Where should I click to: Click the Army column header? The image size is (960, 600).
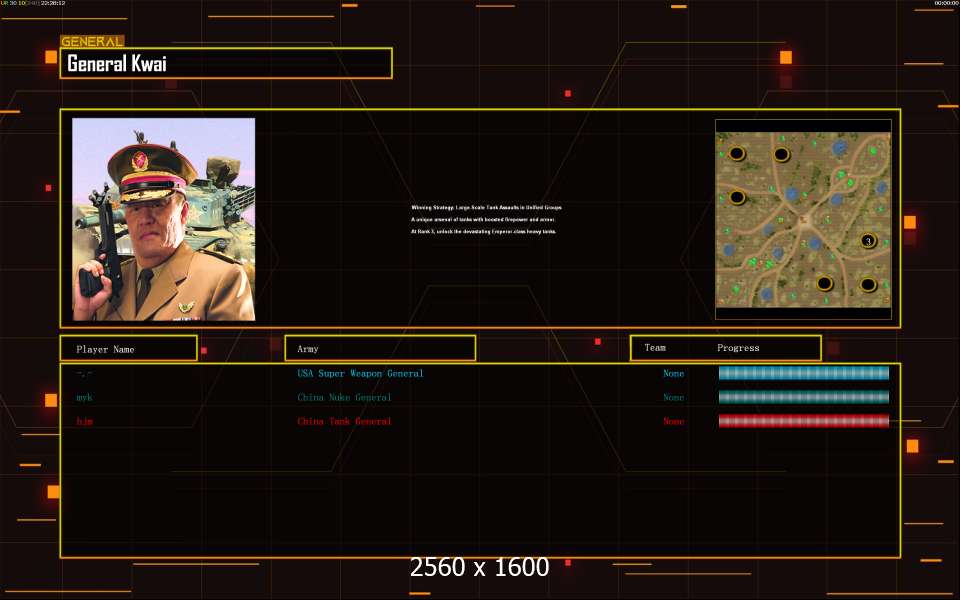click(x=380, y=349)
